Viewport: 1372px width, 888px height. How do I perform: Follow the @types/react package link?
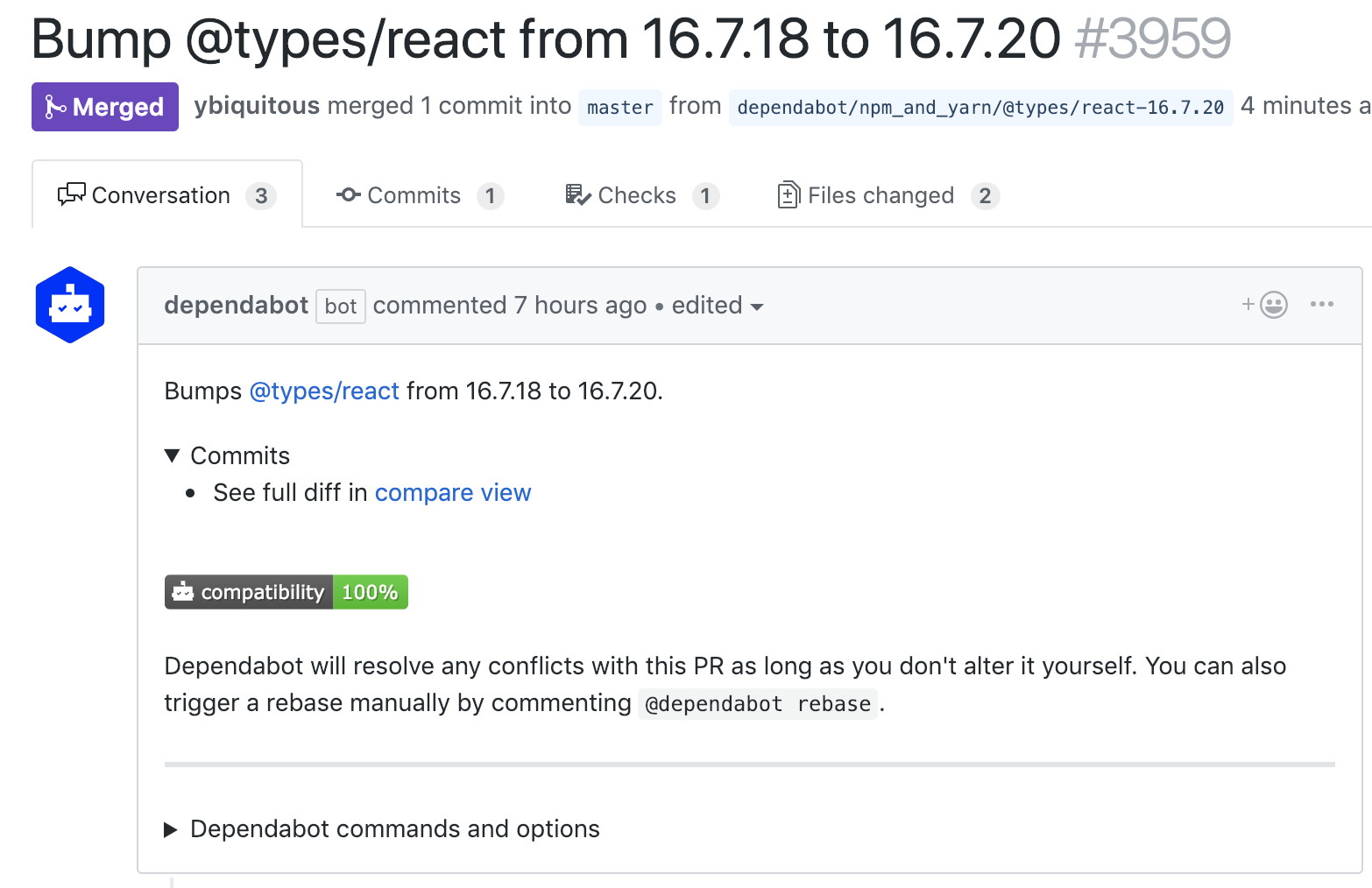coord(324,391)
